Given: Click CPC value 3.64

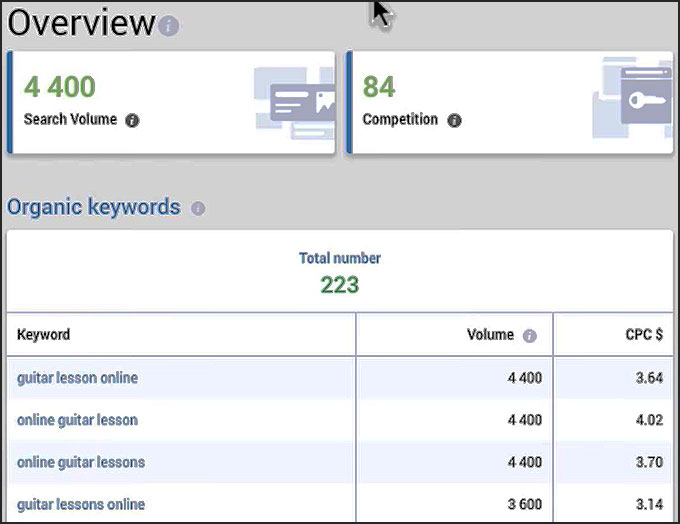Looking at the screenshot, I should pos(649,378).
